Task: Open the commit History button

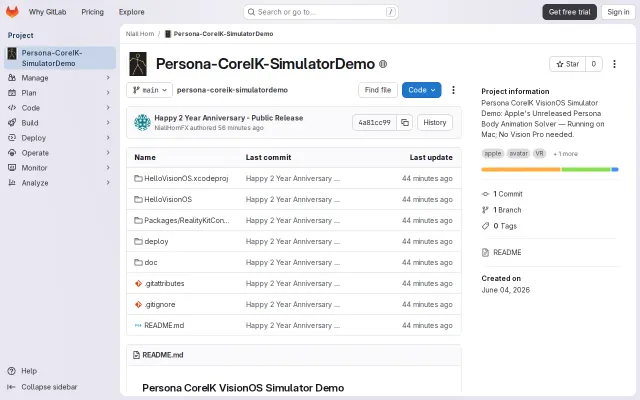Action: point(435,122)
